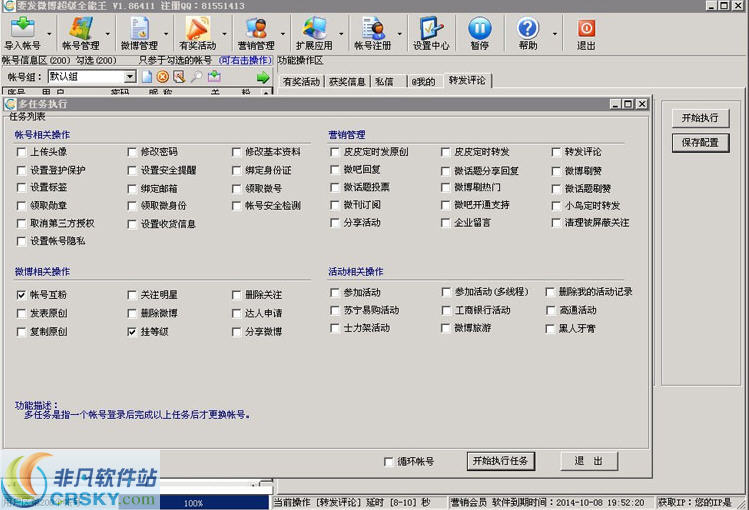The width and height of the screenshot is (749, 510).
Task: Switch to the 获奖信息 tab
Action: point(349,82)
